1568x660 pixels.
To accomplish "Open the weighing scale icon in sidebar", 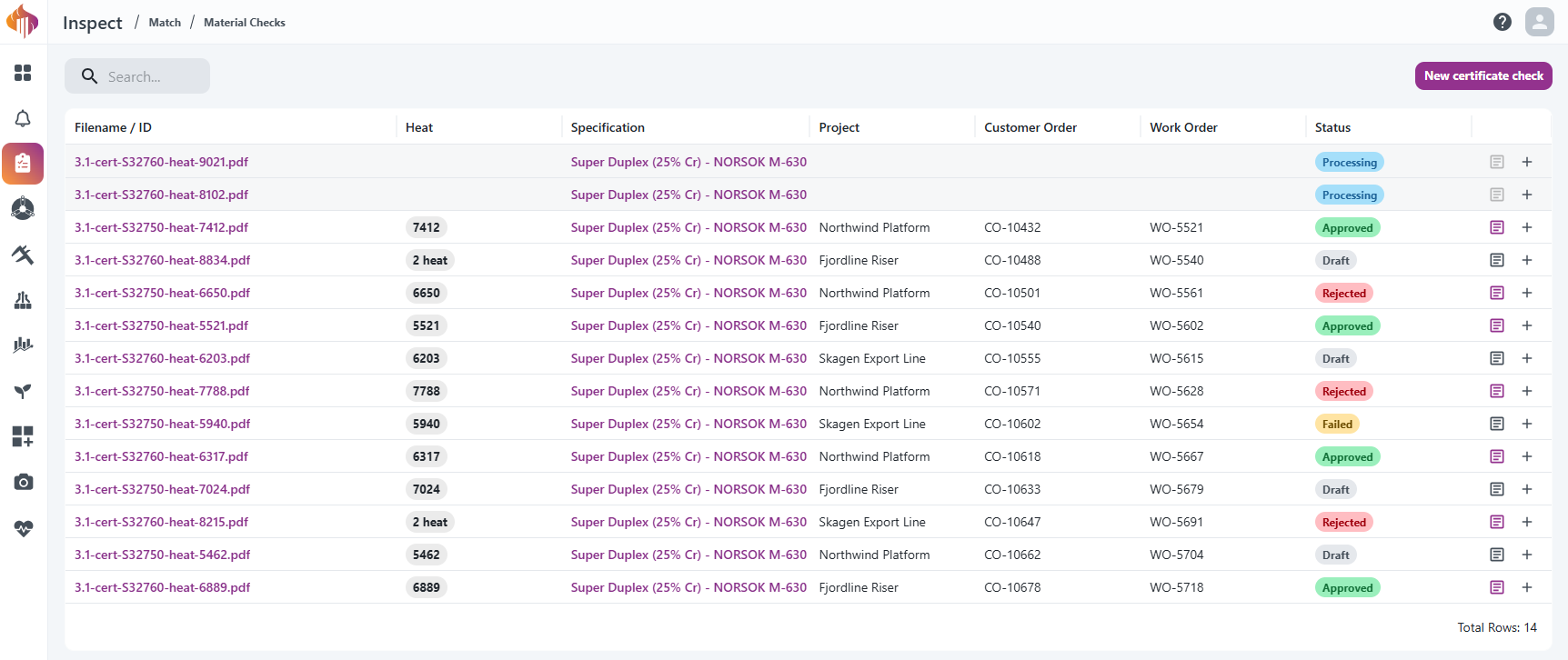I will tap(23, 300).
